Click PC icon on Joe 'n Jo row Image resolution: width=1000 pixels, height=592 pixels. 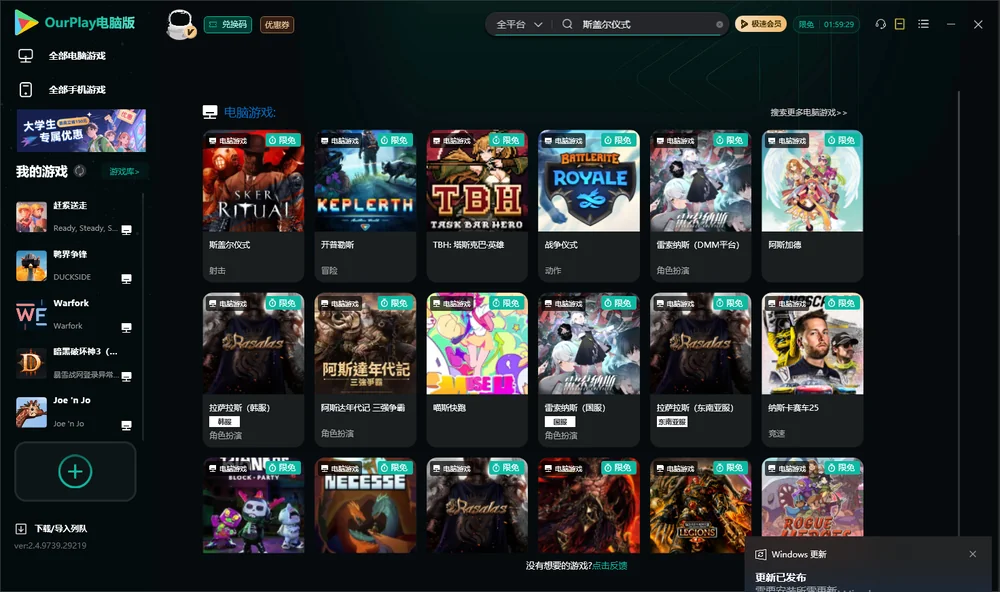point(126,426)
